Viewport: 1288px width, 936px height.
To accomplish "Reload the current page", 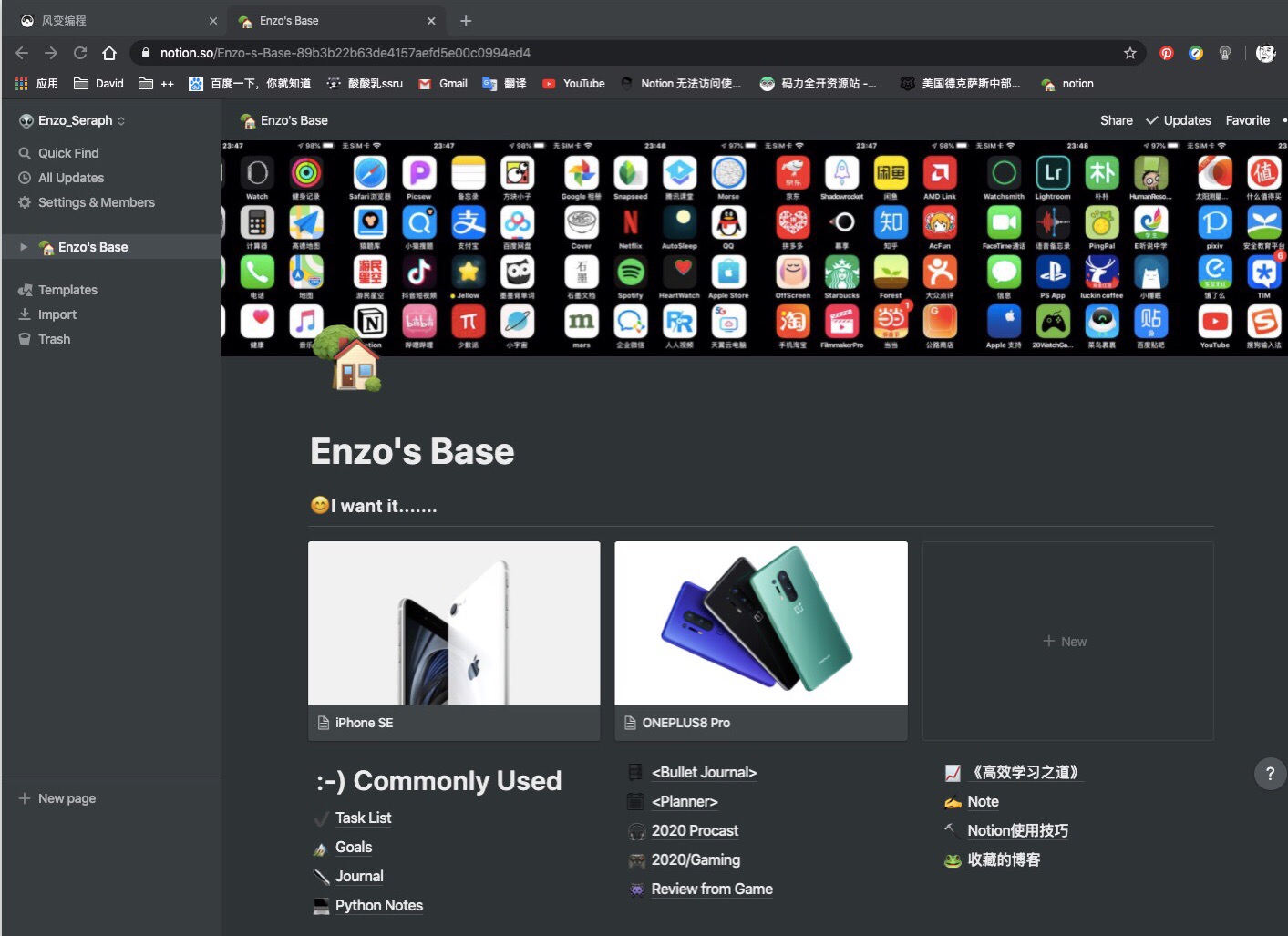I will [80, 53].
